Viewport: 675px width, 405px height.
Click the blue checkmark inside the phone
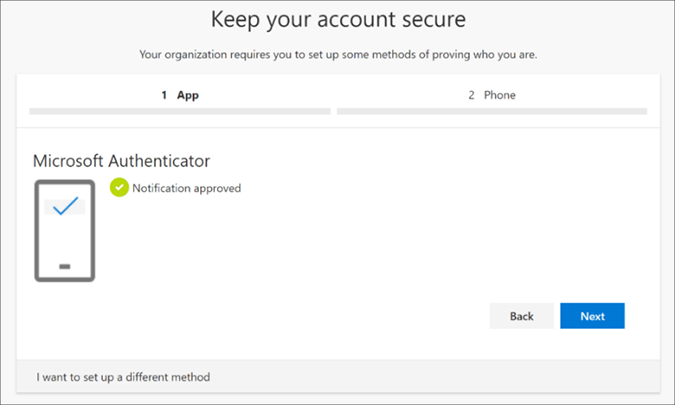point(65,206)
